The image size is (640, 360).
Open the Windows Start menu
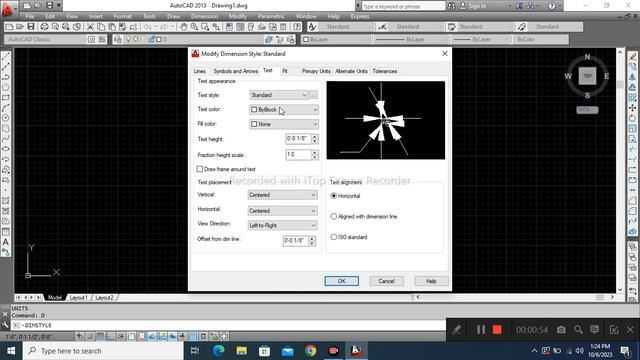pos(11,351)
